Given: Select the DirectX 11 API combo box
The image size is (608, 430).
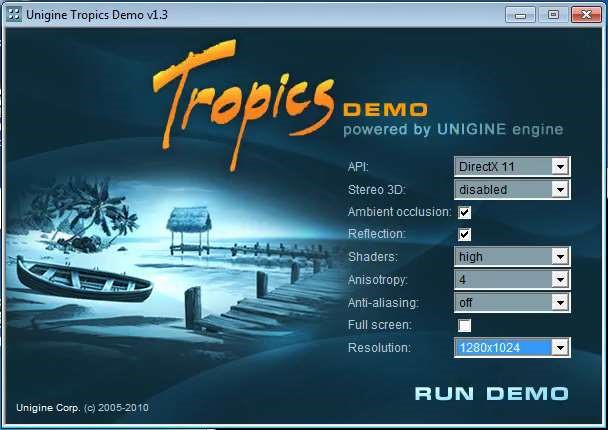Looking at the screenshot, I should [x=512, y=167].
